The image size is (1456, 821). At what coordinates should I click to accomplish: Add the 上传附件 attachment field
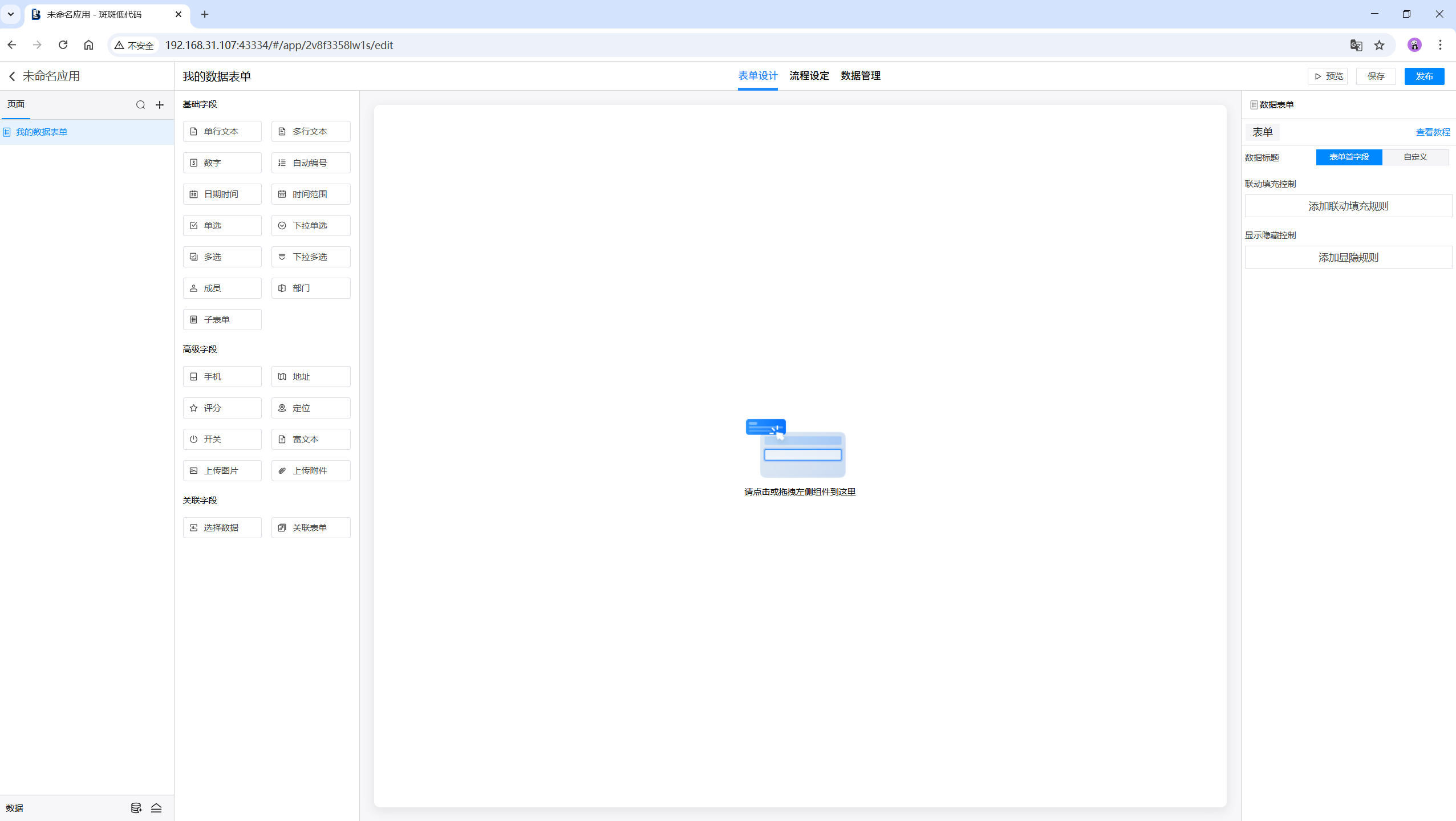pos(310,470)
